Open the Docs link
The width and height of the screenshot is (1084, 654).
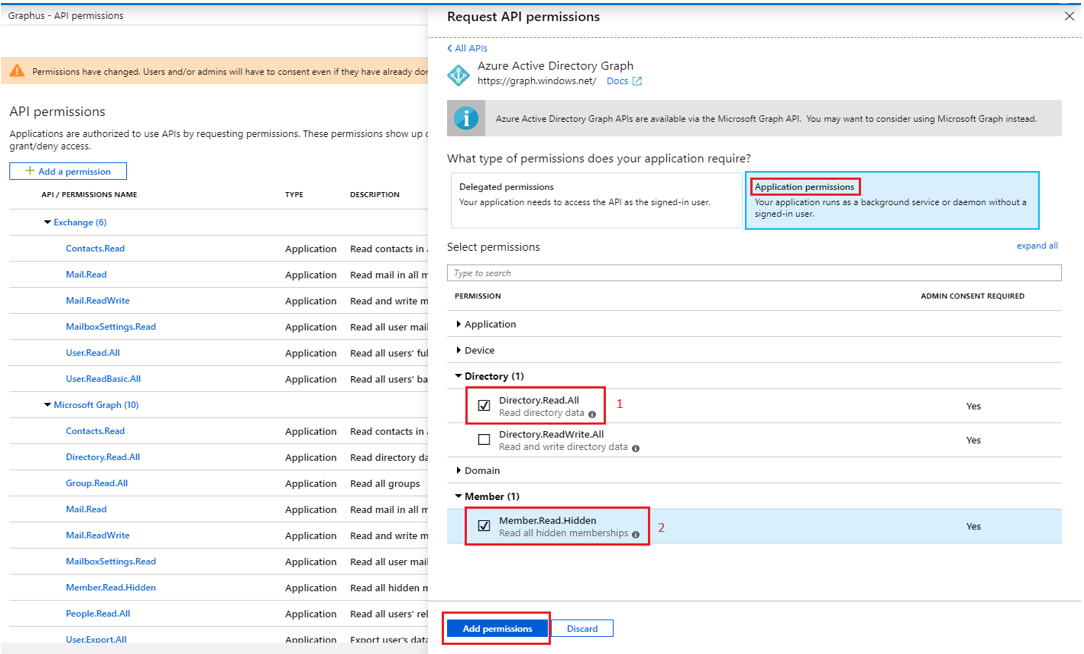click(617, 82)
